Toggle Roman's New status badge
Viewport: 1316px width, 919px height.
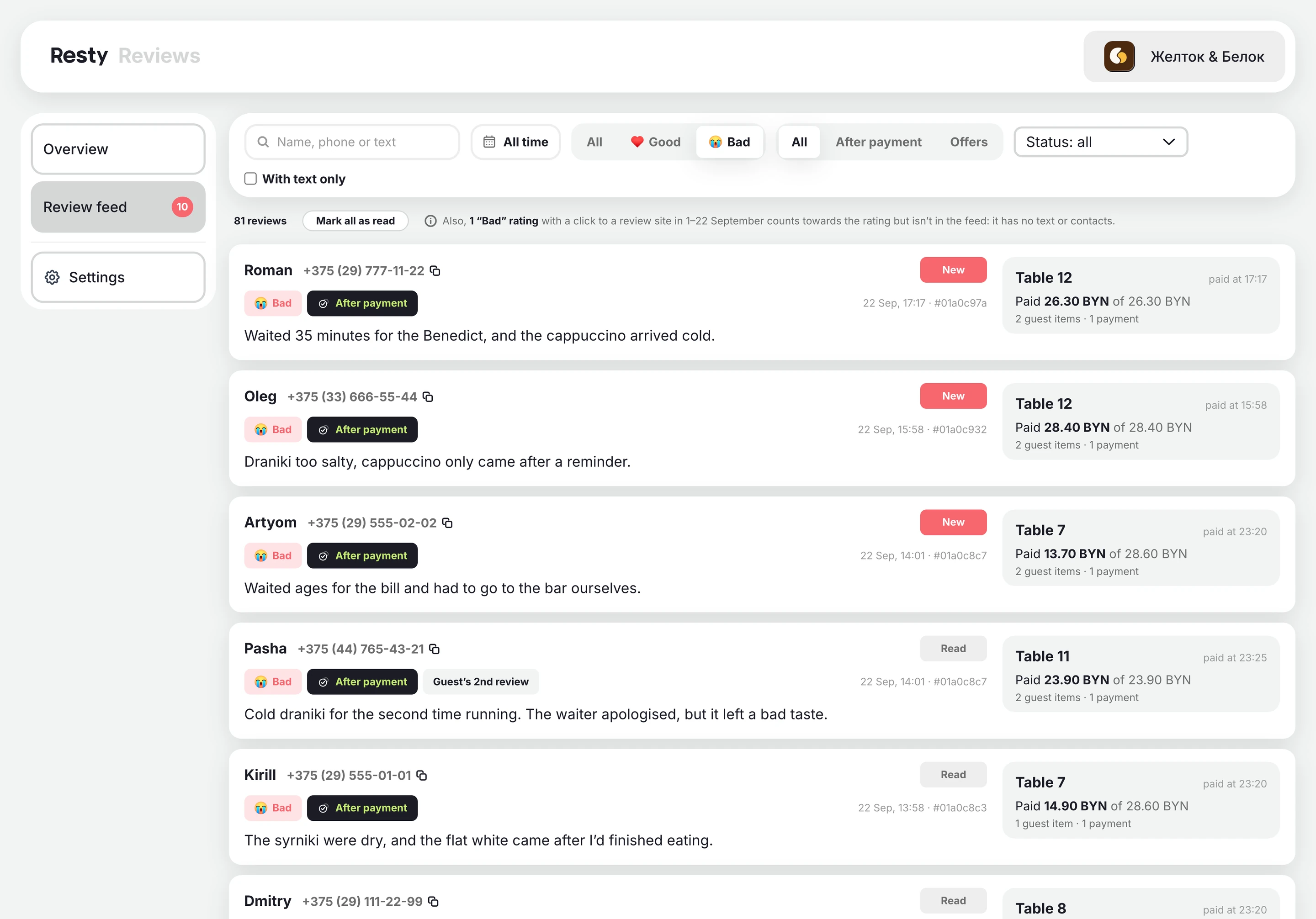pos(953,270)
